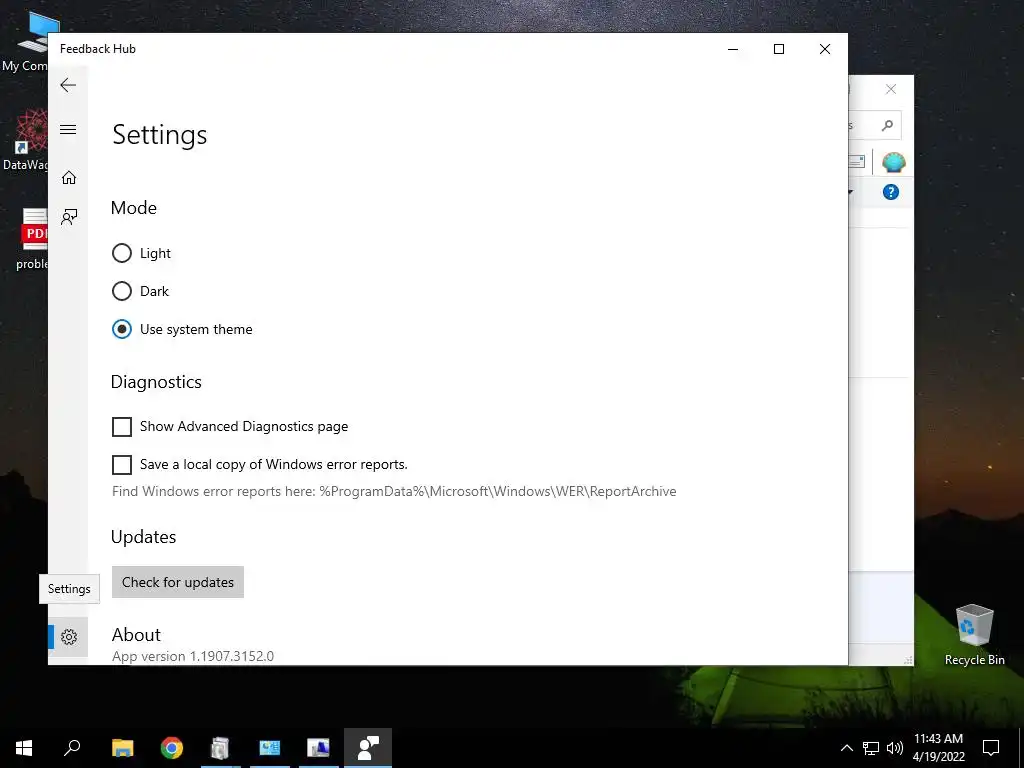This screenshot has height=768, width=1024.
Task: Select the My Computer desktop icon
Action: point(27,40)
